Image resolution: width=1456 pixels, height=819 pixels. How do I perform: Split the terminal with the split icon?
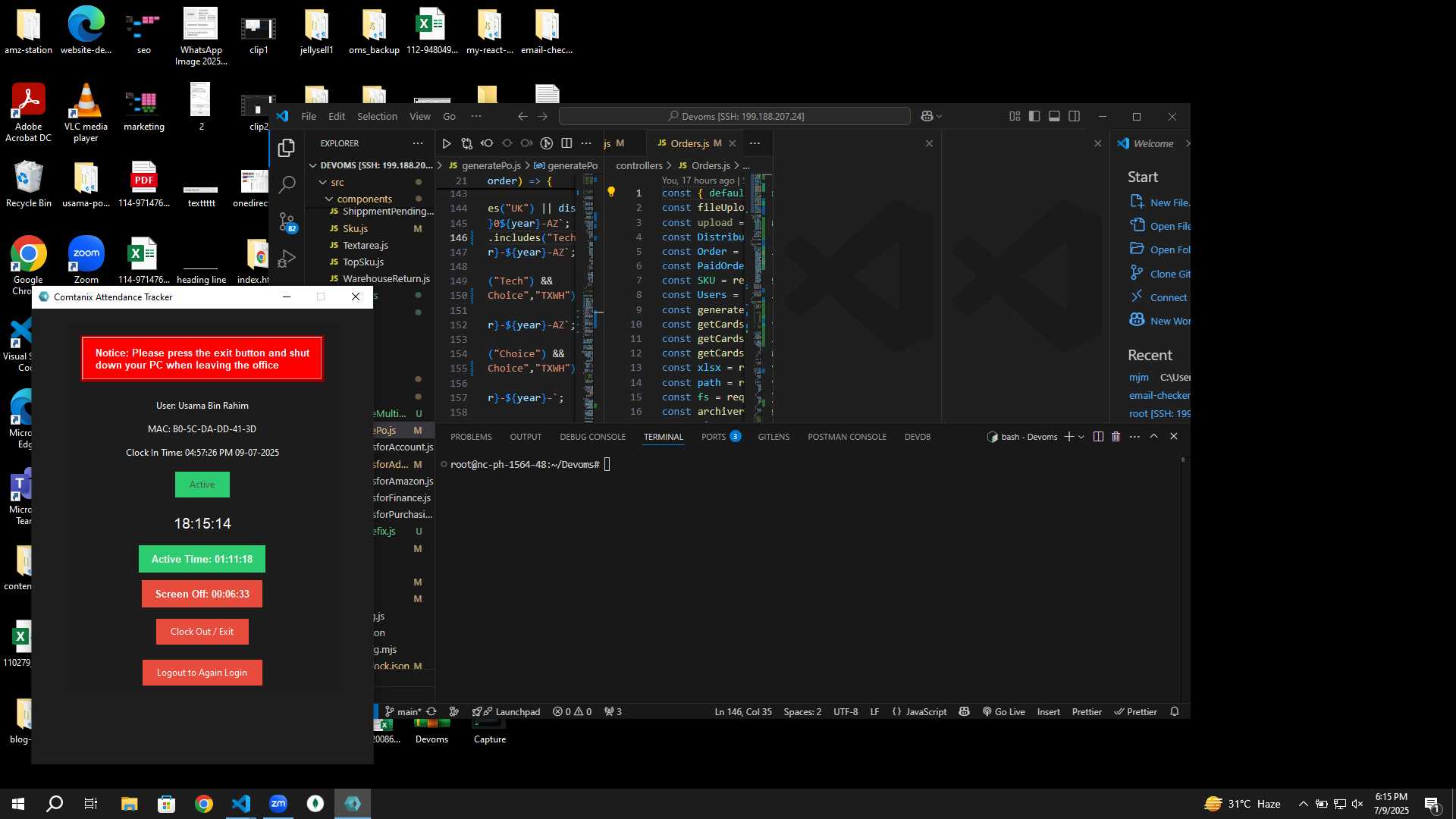click(1098, 437)
